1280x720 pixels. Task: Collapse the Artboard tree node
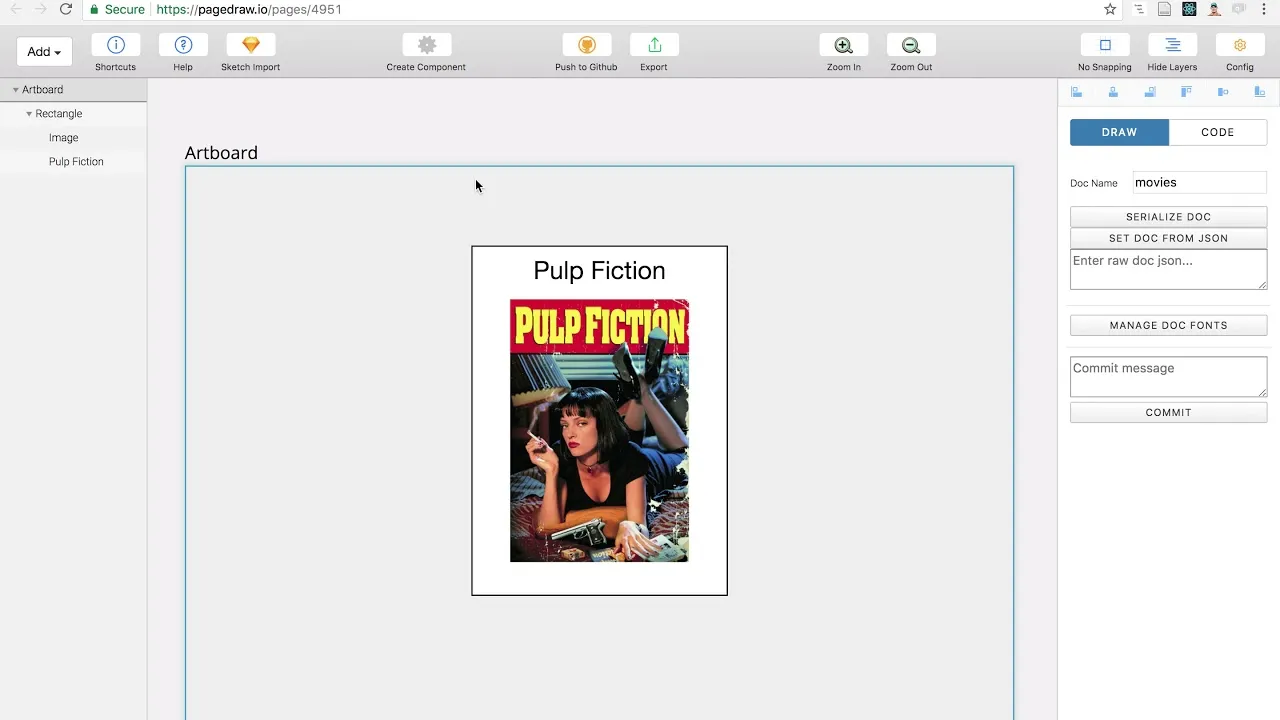click(x=16, y=90)
